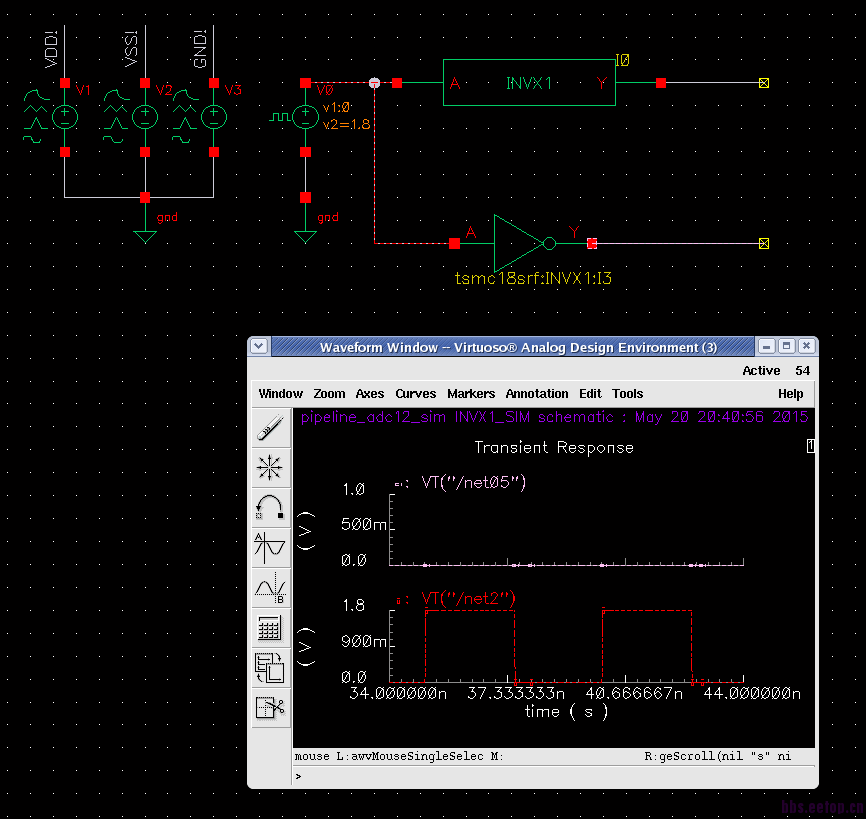Expand the Markers menu
The width and height of the screenshot is (866, 819).
tap(471, 394)
